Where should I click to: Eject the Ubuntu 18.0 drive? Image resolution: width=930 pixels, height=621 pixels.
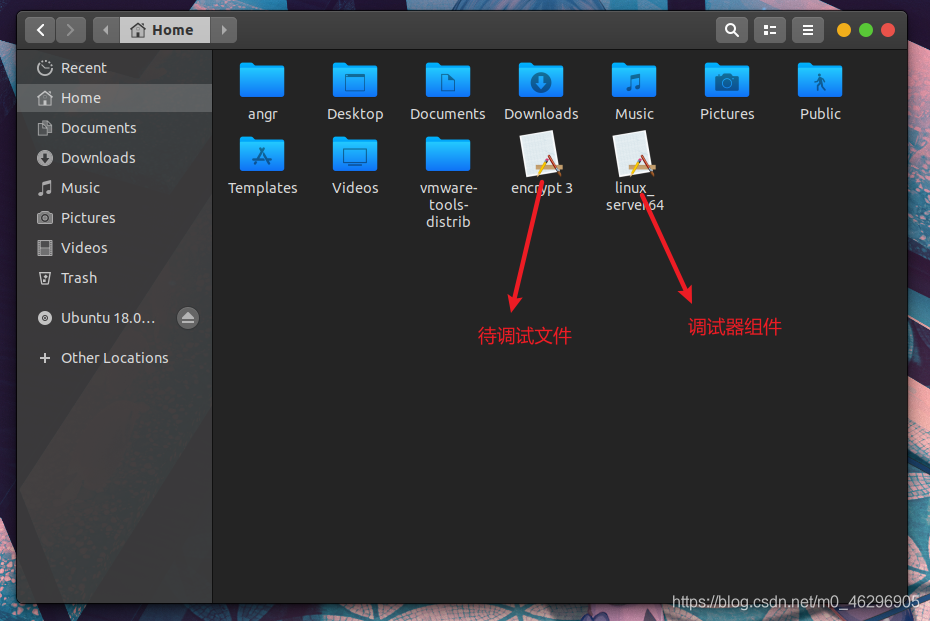(188, 317)
